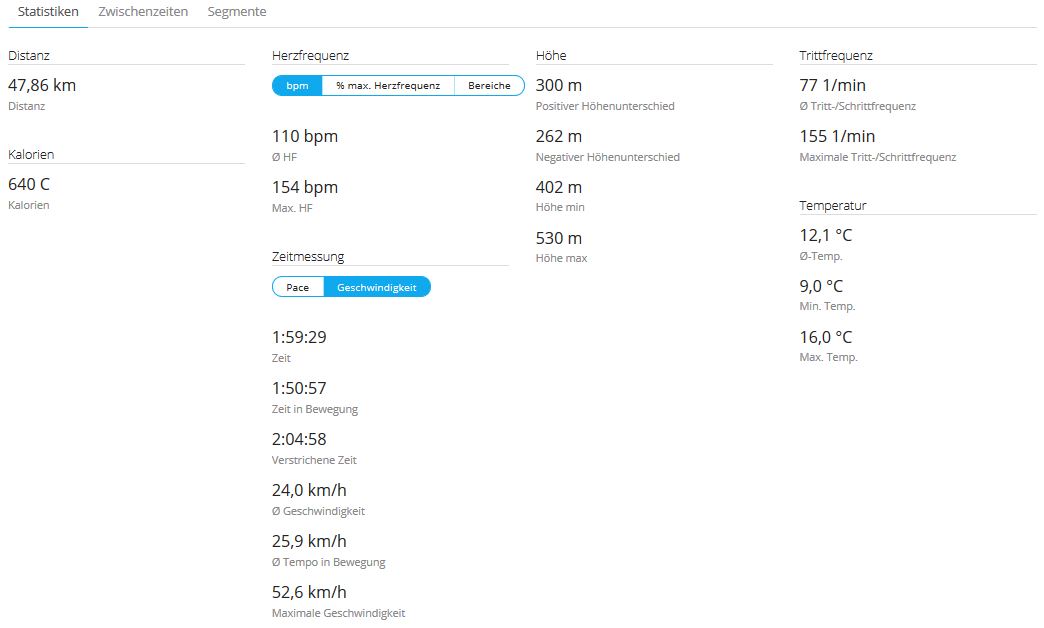Click the 47,86 km distance value
Viewport: 1044px width, 628px height.
(x=42, y=85)
